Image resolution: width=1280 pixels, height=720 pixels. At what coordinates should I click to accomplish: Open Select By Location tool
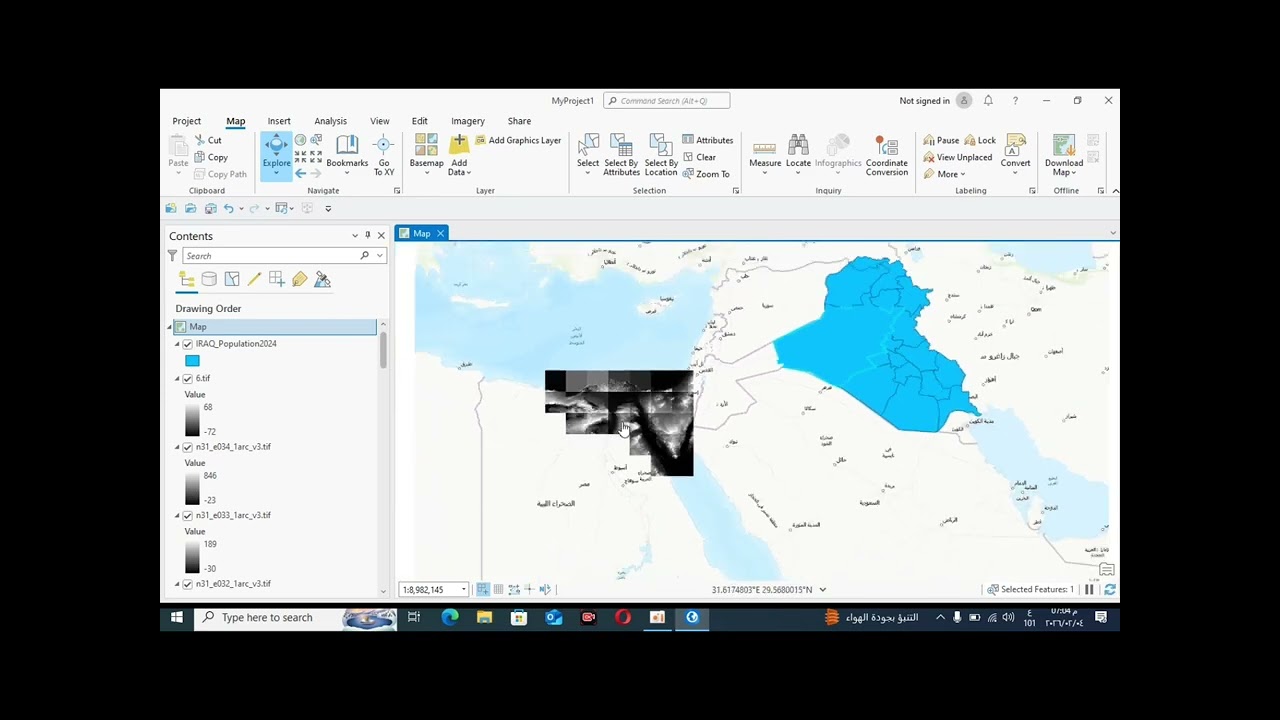(x=660, y=156)
